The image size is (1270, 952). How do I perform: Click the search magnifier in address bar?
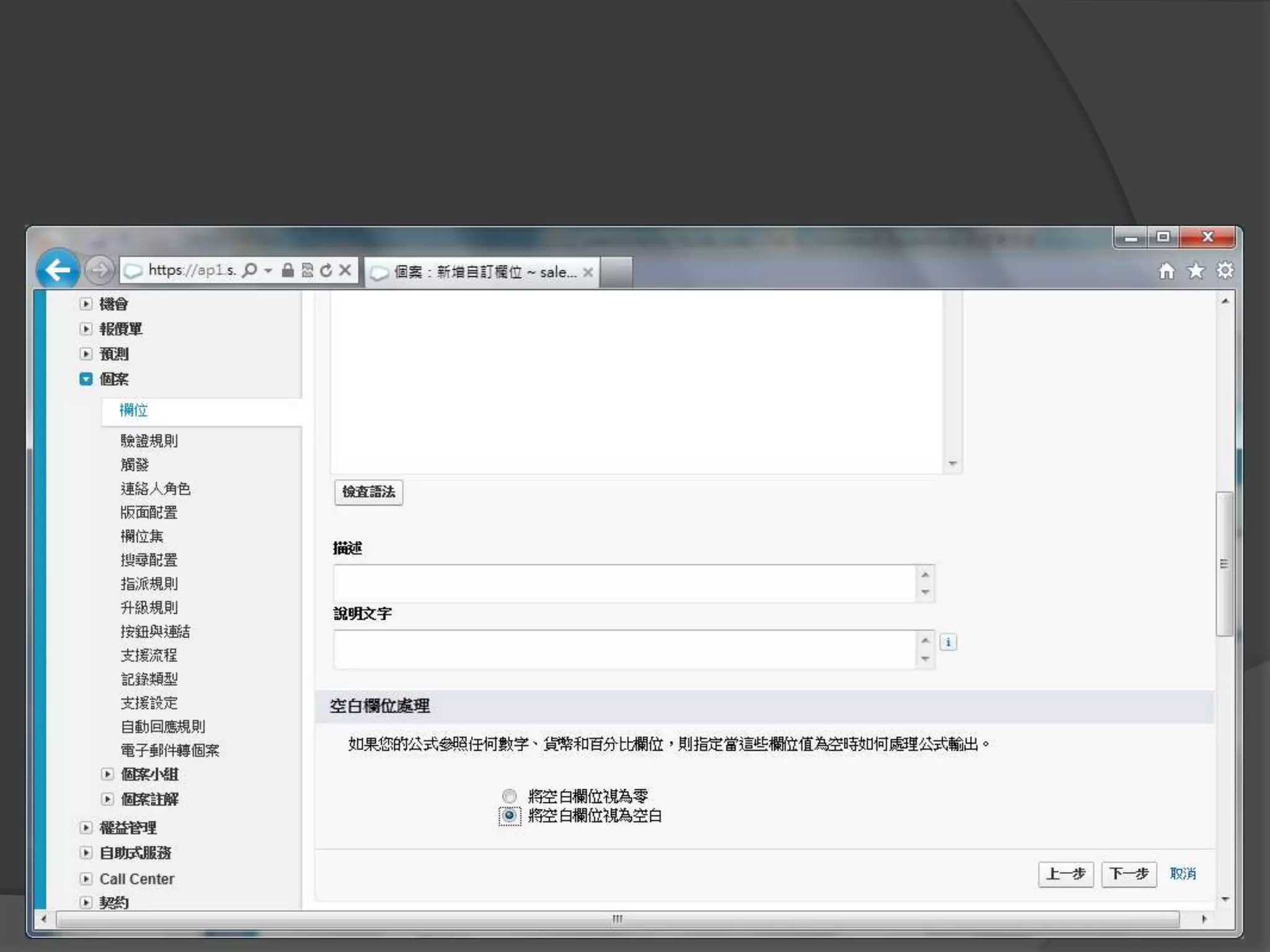(x=250, y=270)
